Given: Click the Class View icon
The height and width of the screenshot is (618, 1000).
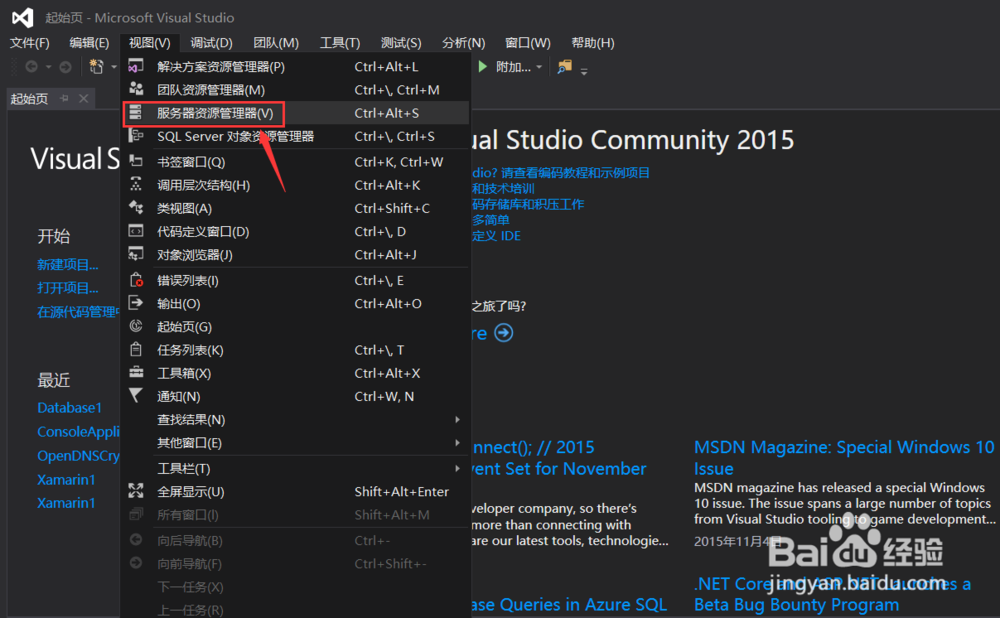Looking at the screenshot, I should [136, 208].
